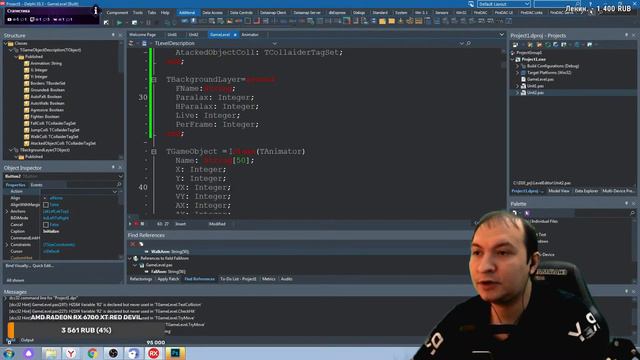Switch to the Data Explorer tab
The image size is (640, 360).
[586, 191]
